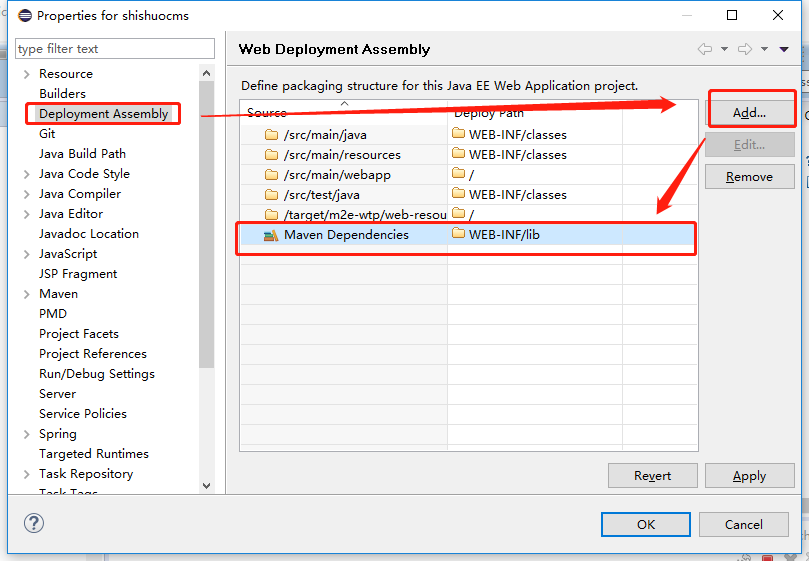Close the Properties dialog window
809x561 pixels.
778,15
